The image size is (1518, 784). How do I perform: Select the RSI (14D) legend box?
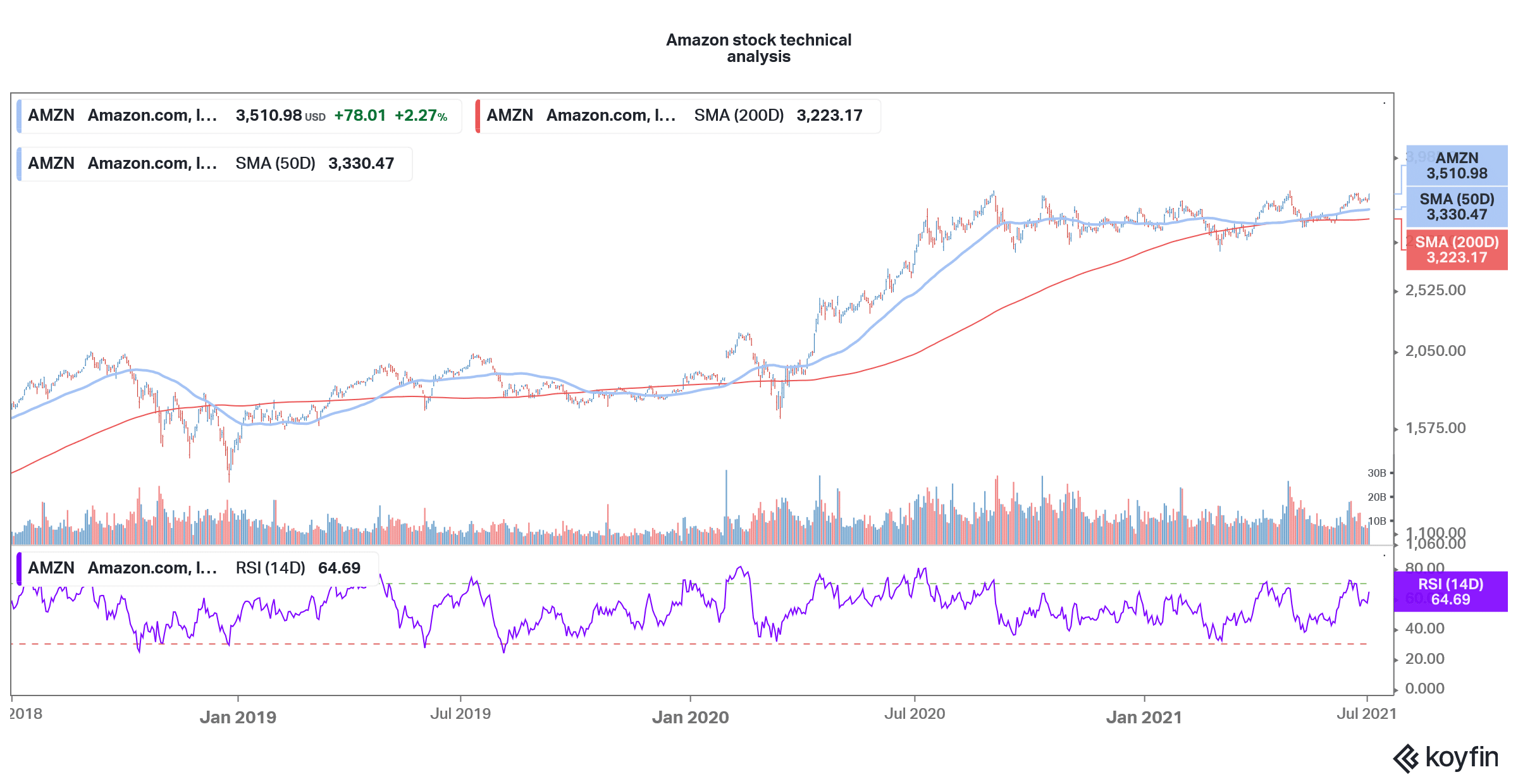pos(197,568)
